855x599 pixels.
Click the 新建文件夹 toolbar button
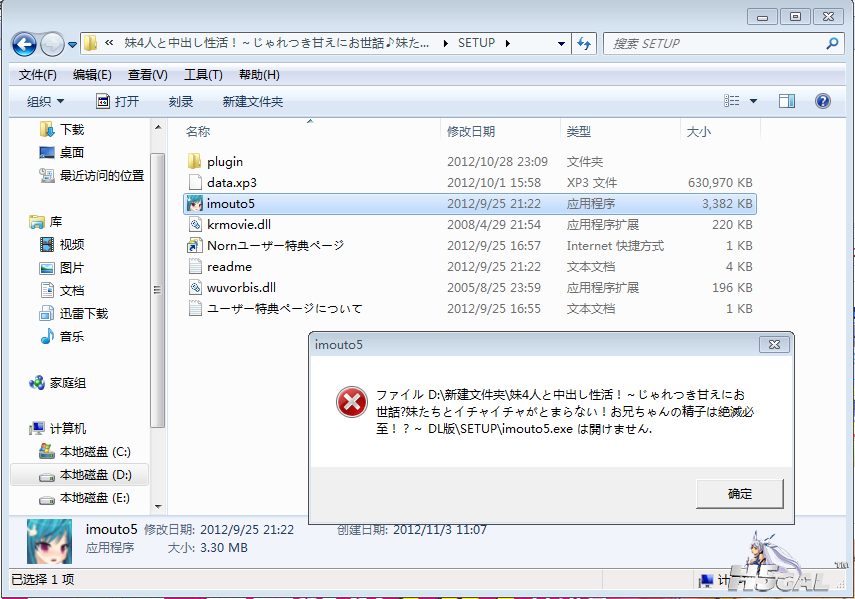(x=252, y=102)
